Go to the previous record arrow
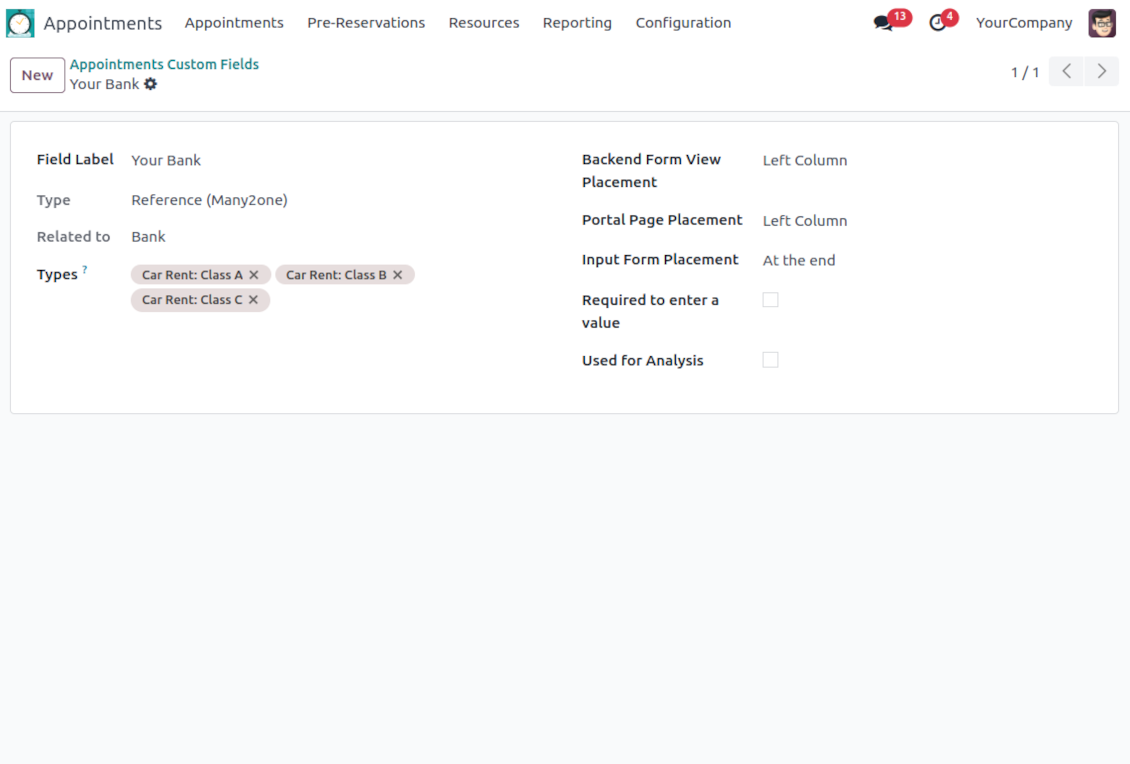The image size is (1130, 764). pyautogui.click(x=1066, y=72)
